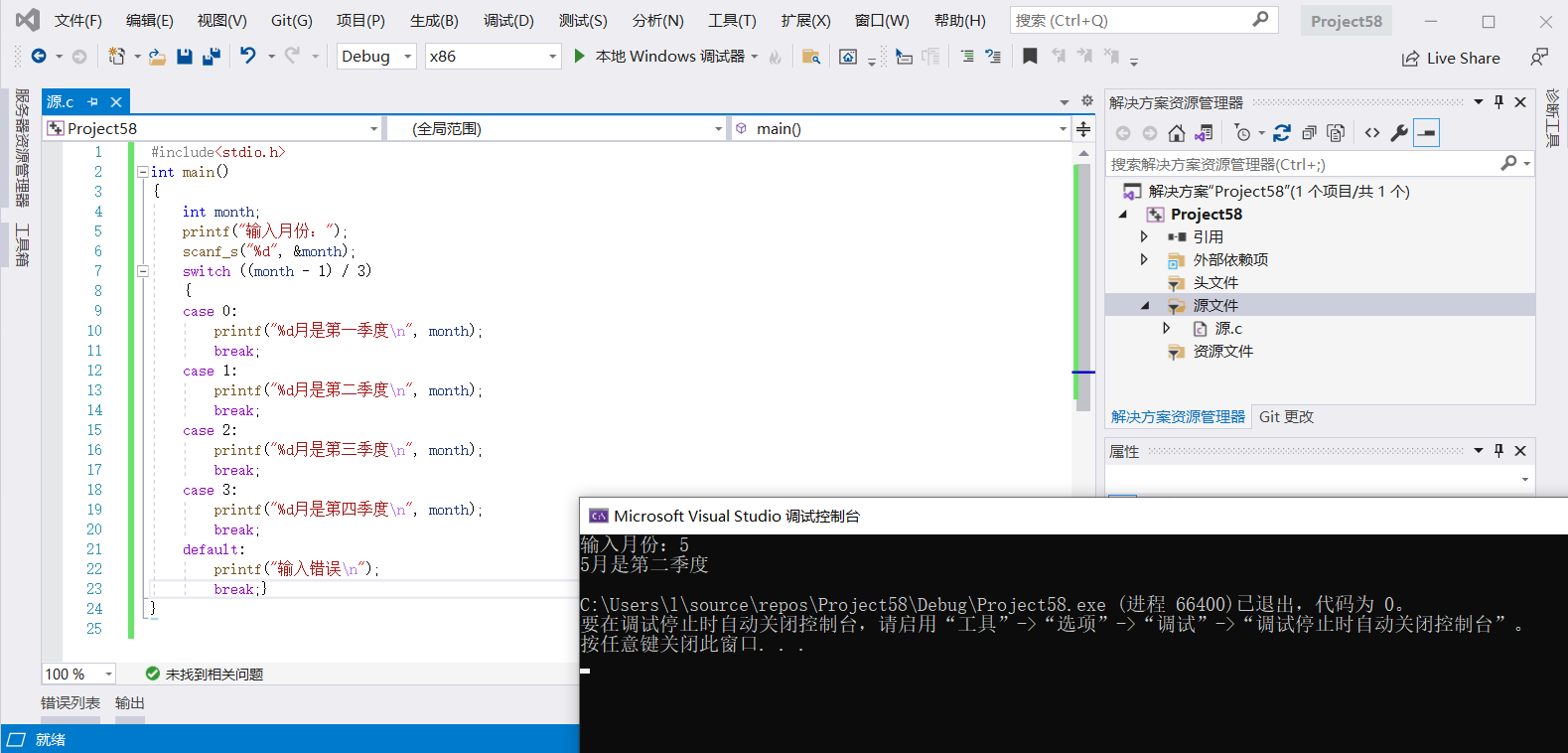This screenshot has width=1568, height=753.
Task: Click the comment selected lines icon
Action: [993, 57]
